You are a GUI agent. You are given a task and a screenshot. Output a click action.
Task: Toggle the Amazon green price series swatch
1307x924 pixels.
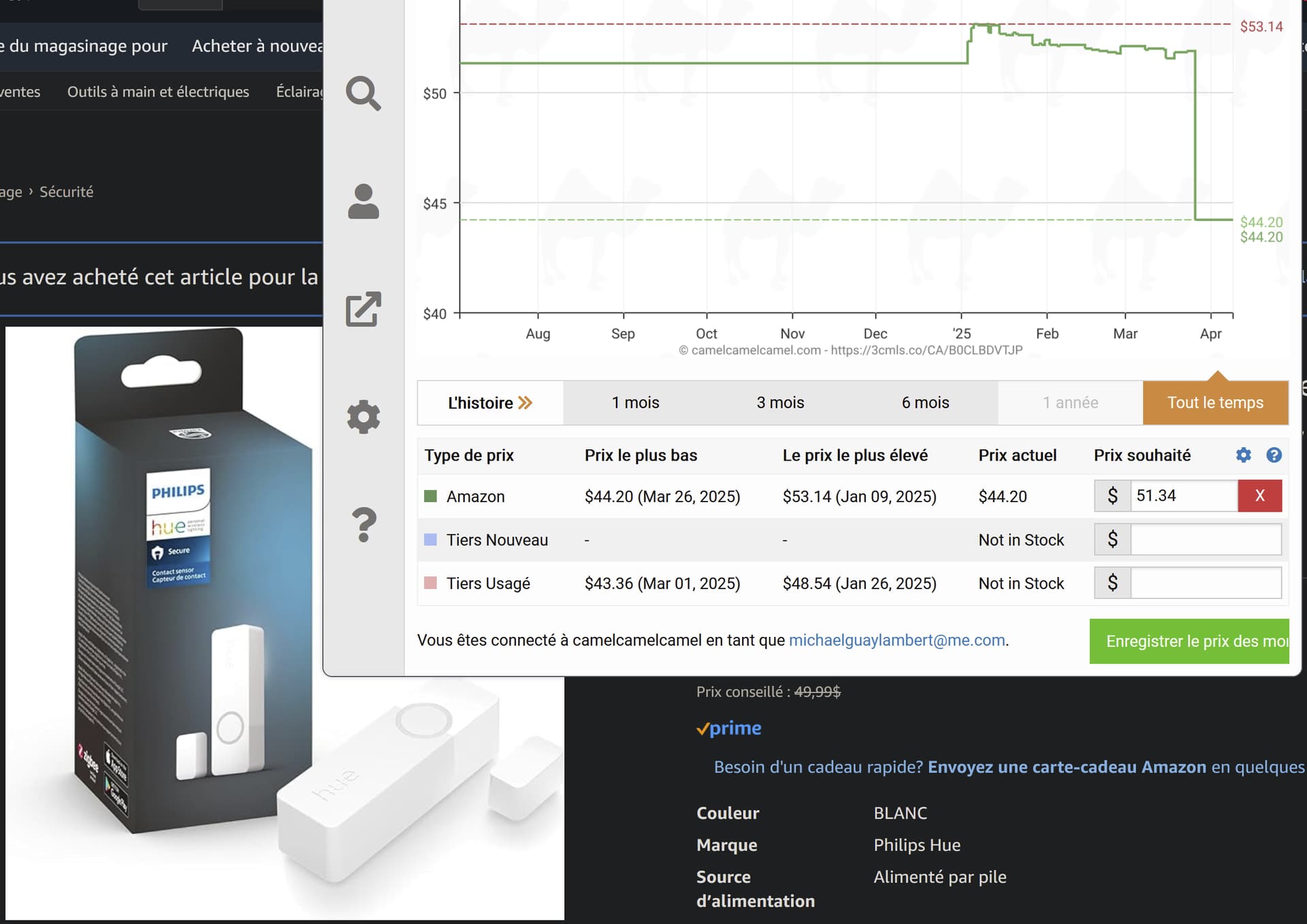pyautogui.click(x=430, y=496)
